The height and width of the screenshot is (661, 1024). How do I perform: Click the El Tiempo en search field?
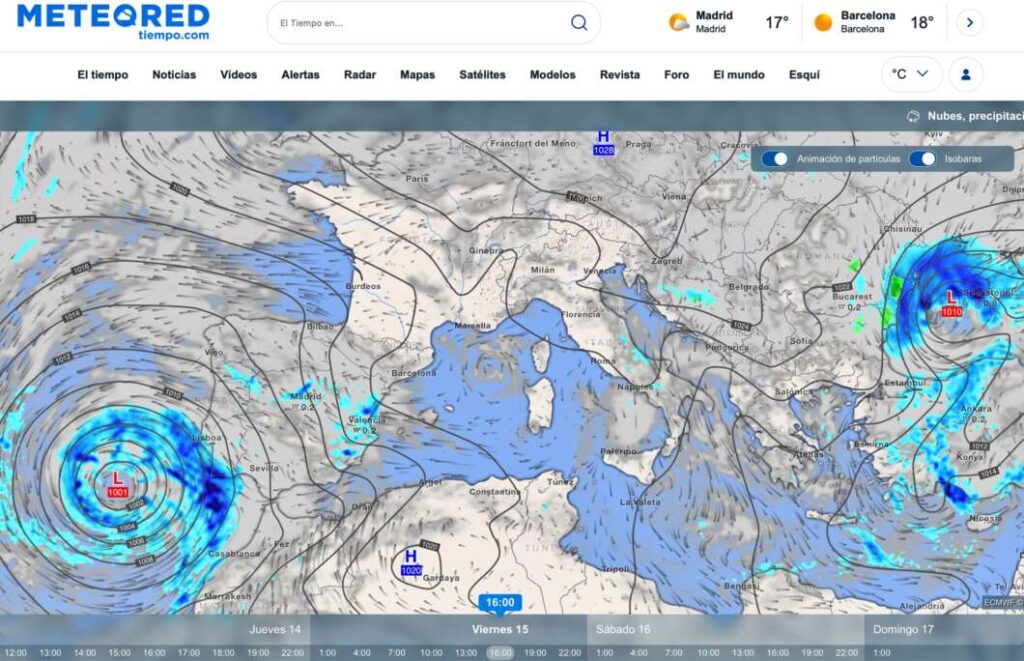(x=420, y=23)
